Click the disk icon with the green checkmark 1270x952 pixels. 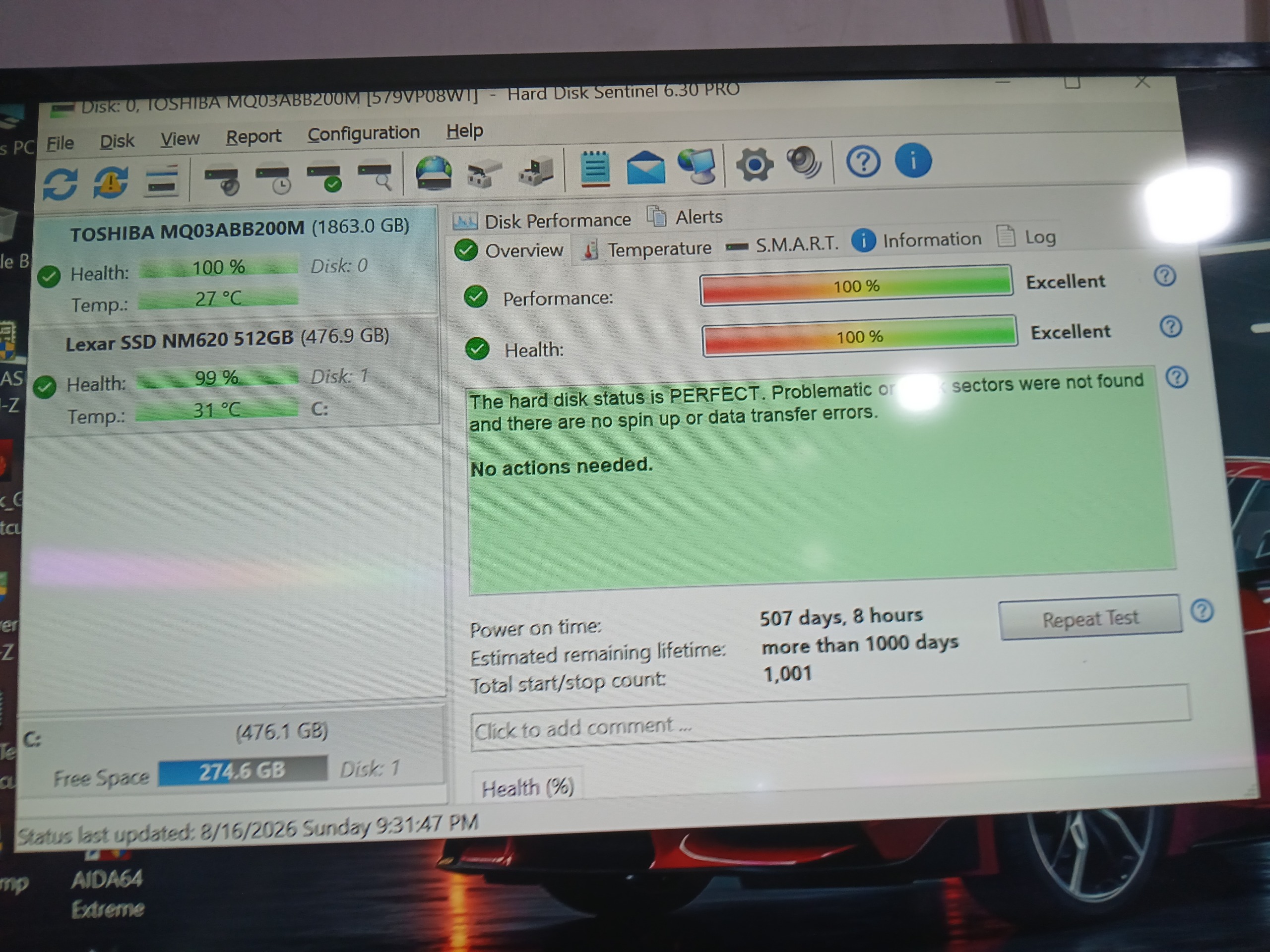(x=325, y=178)
